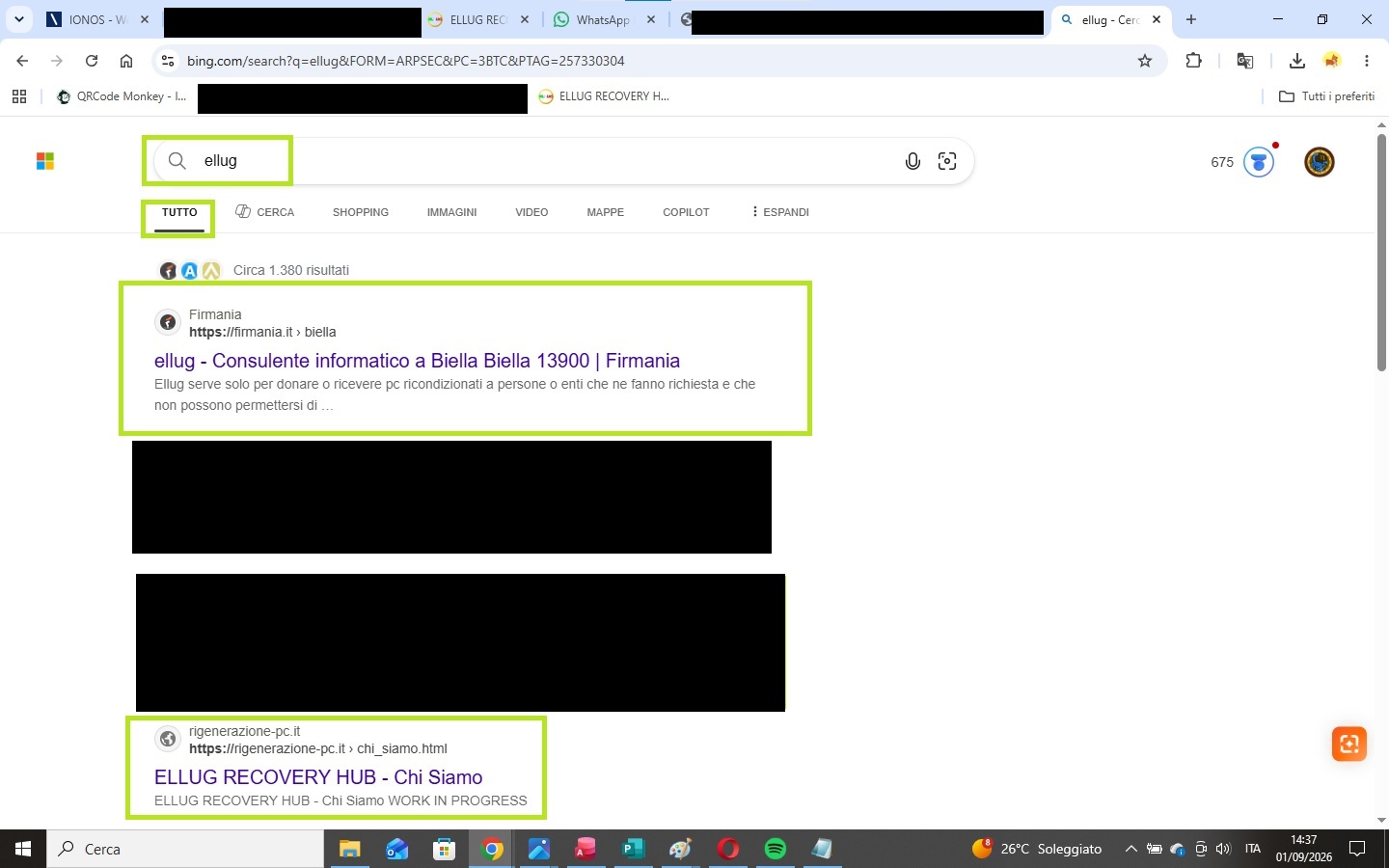Open a new browser tab
This screenshot has width=1389, height=868.
[x=1191, y=19]
